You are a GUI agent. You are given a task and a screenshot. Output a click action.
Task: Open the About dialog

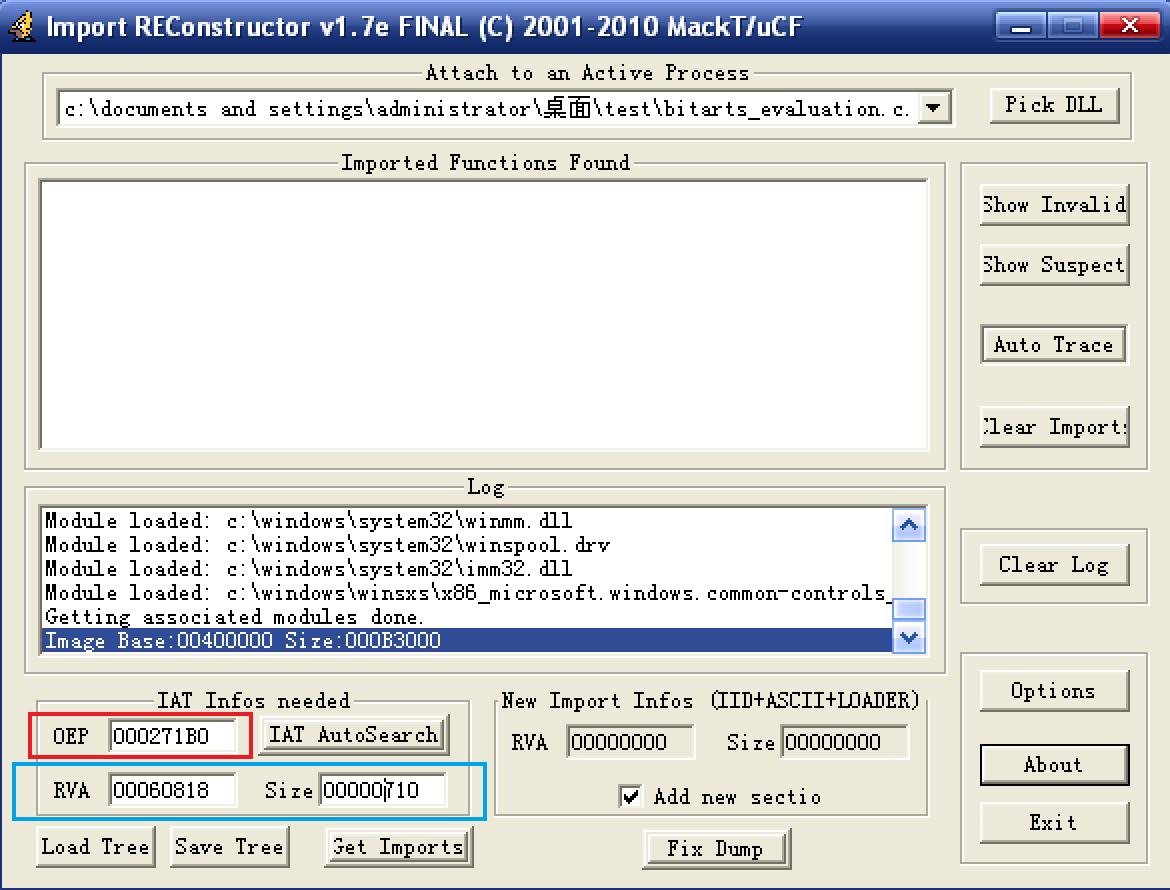1053,765
